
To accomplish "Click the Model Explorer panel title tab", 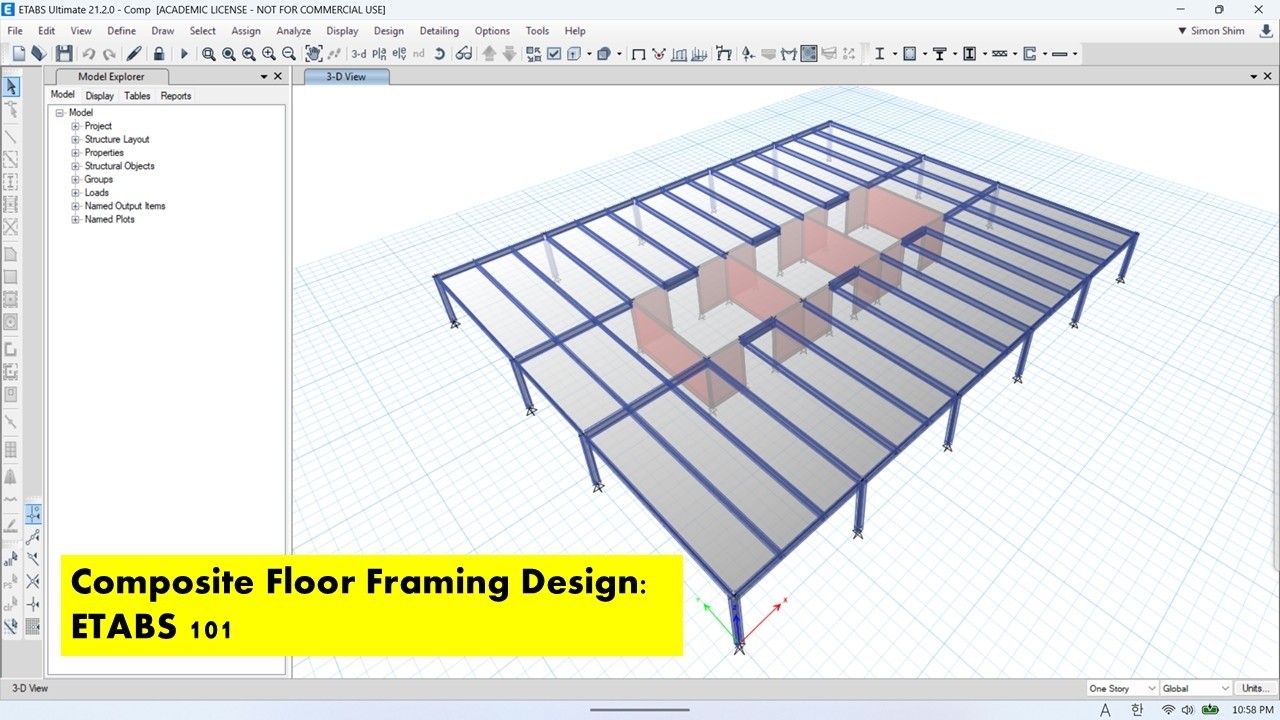I will click(x=111, y=76).
